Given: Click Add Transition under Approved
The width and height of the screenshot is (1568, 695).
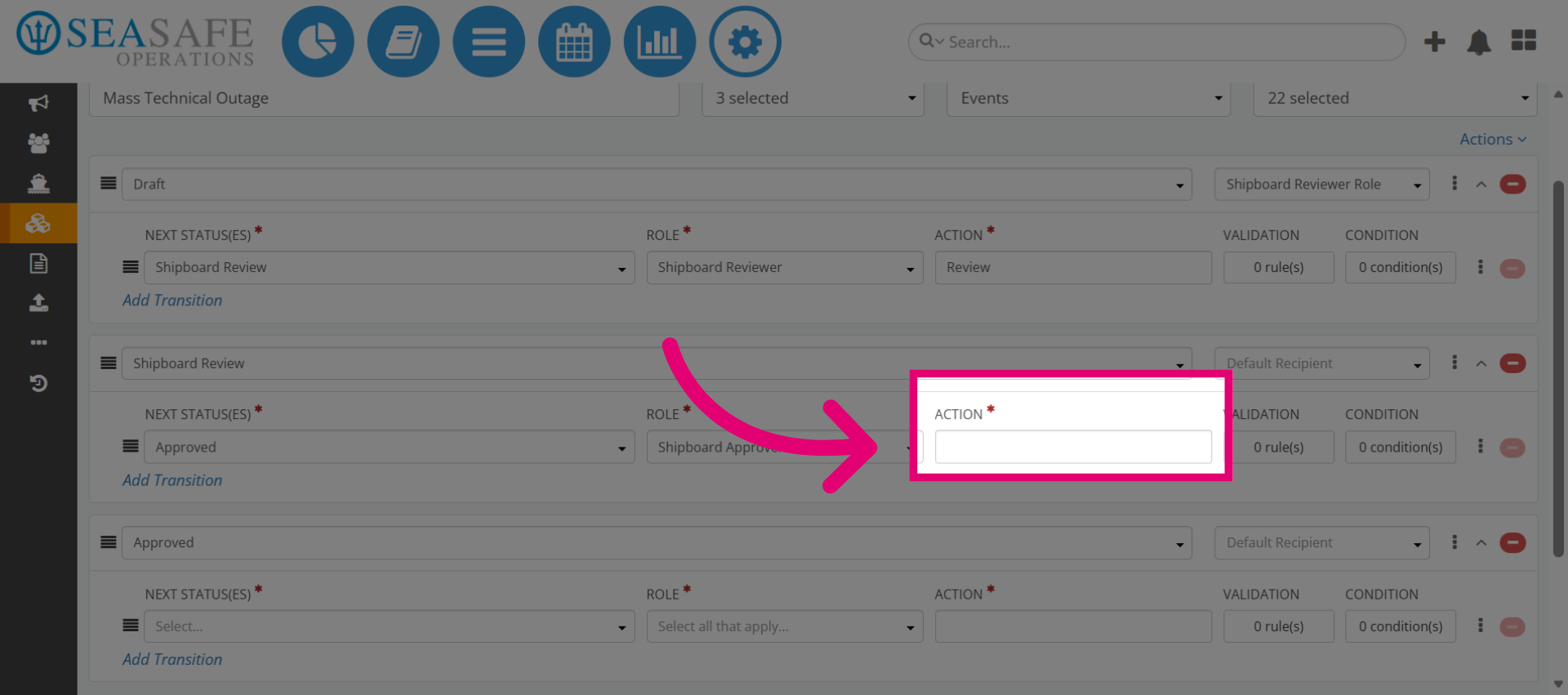Looking at the screenshot, I should tap(172, 660).
